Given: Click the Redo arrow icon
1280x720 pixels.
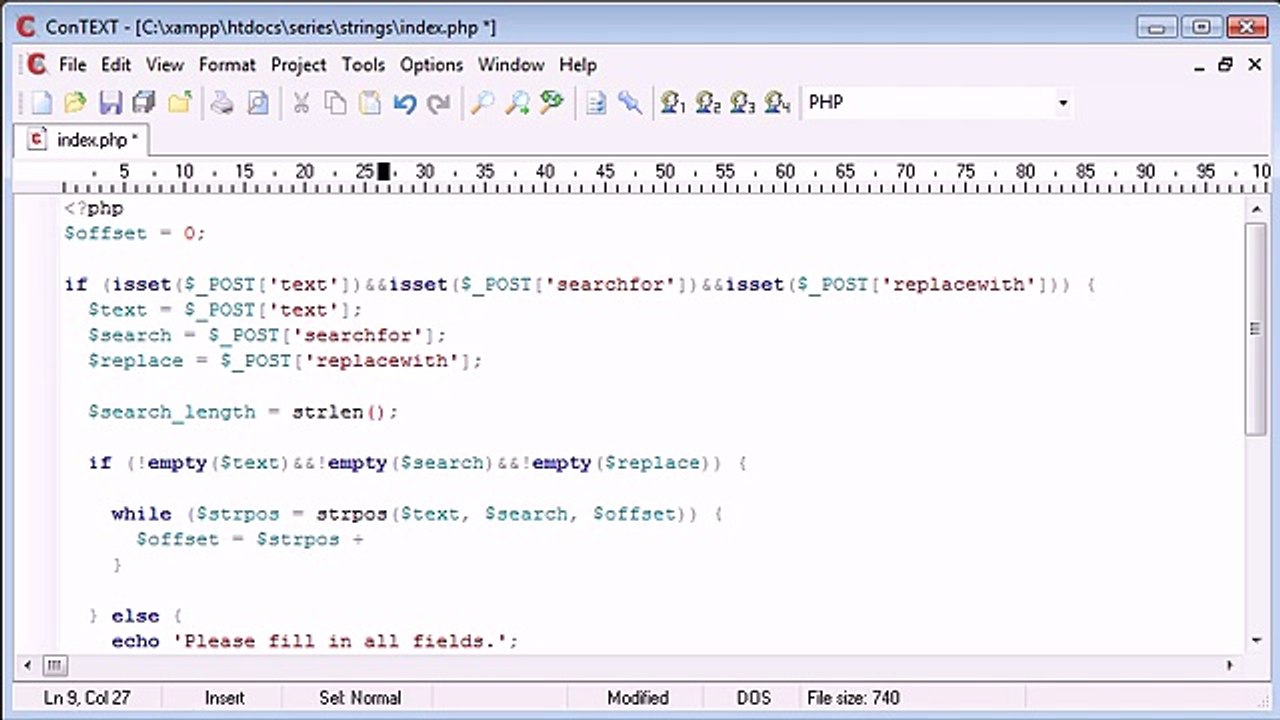Looking at the screenshot, I should coord(438,102).
